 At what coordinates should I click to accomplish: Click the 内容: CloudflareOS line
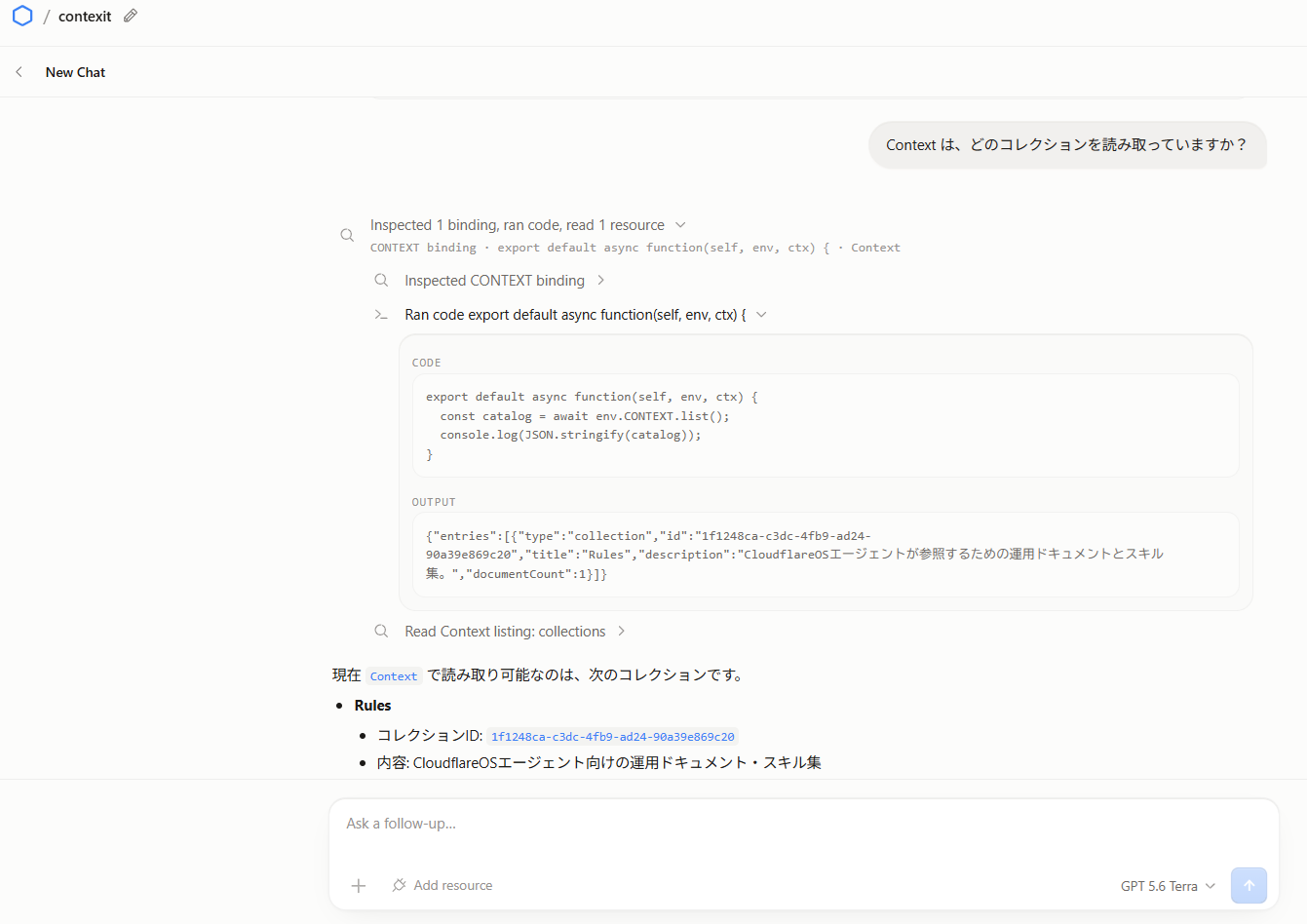(x=598, y=763)
